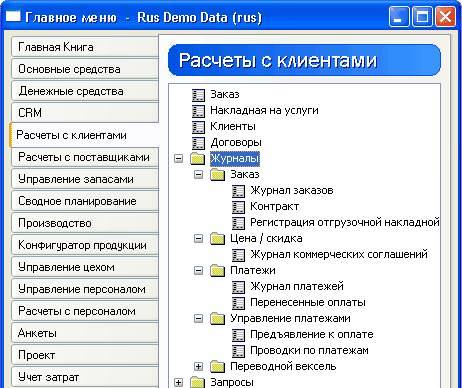Minimize the Главное меню window
The width and height of the screenshot is (462, 388).
(x=399, y=16)
